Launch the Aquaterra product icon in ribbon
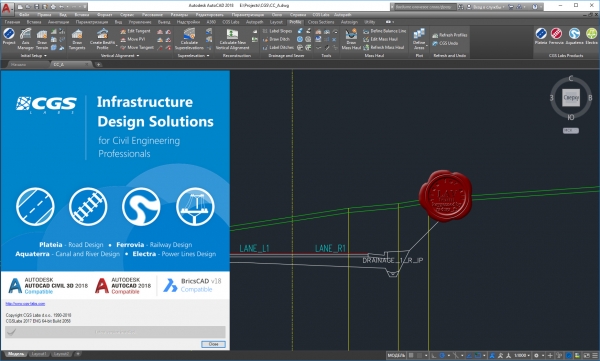 tap(574, 36)
